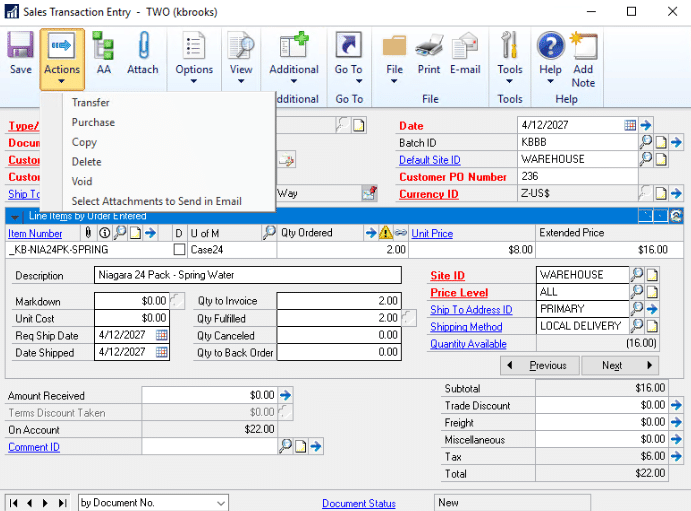Image resolution: width=691 pixels, height=511 pixels.
Task: Choose Transfer from the Actions menu
Action: tap(91, 103)
